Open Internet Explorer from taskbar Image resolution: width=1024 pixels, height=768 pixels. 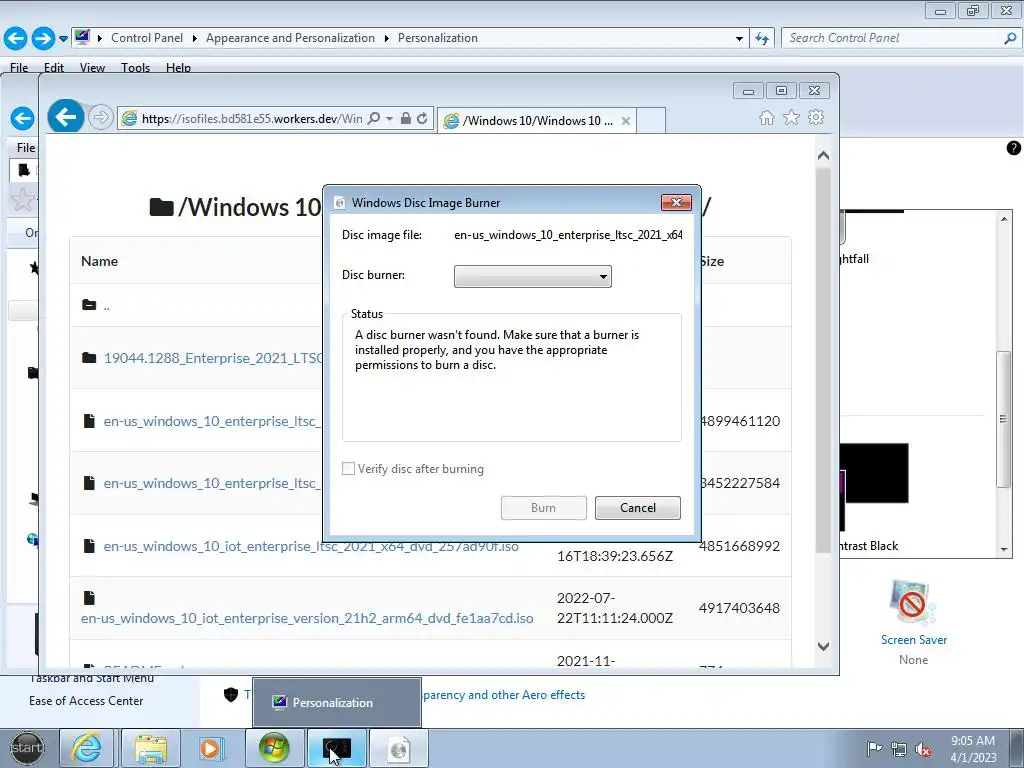point(87,748)
